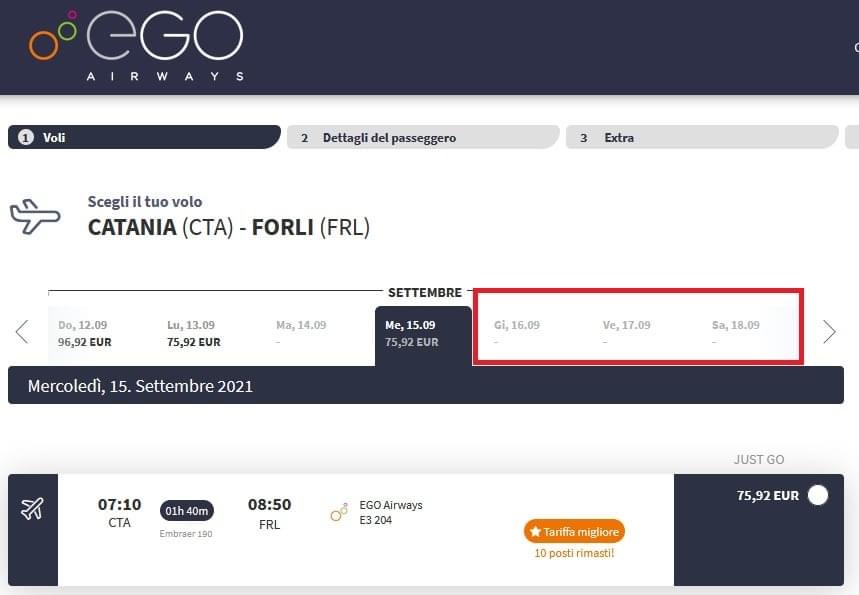This screenshot has height=595, width=859.
Task: Click the airplane icon beside route title
Action: coord(35,216)
